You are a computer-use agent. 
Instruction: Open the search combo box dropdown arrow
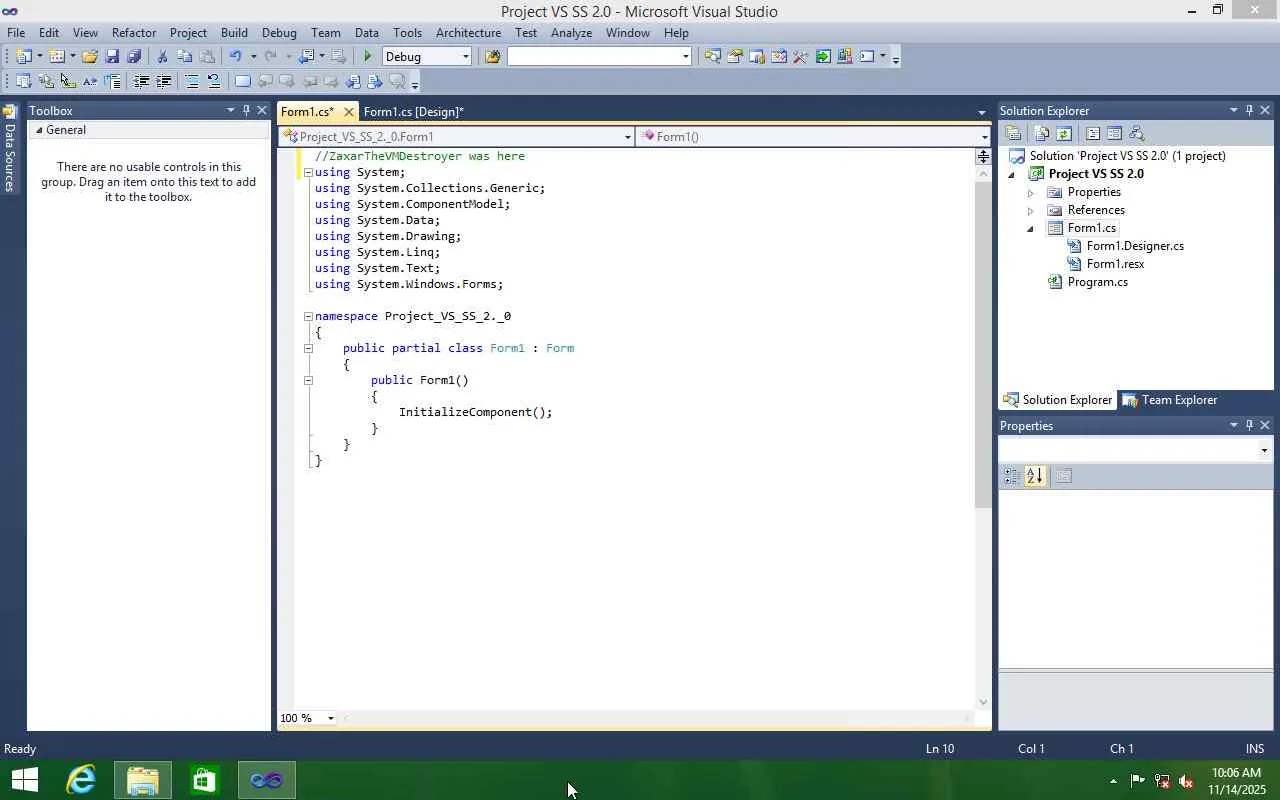pos(685,56)
